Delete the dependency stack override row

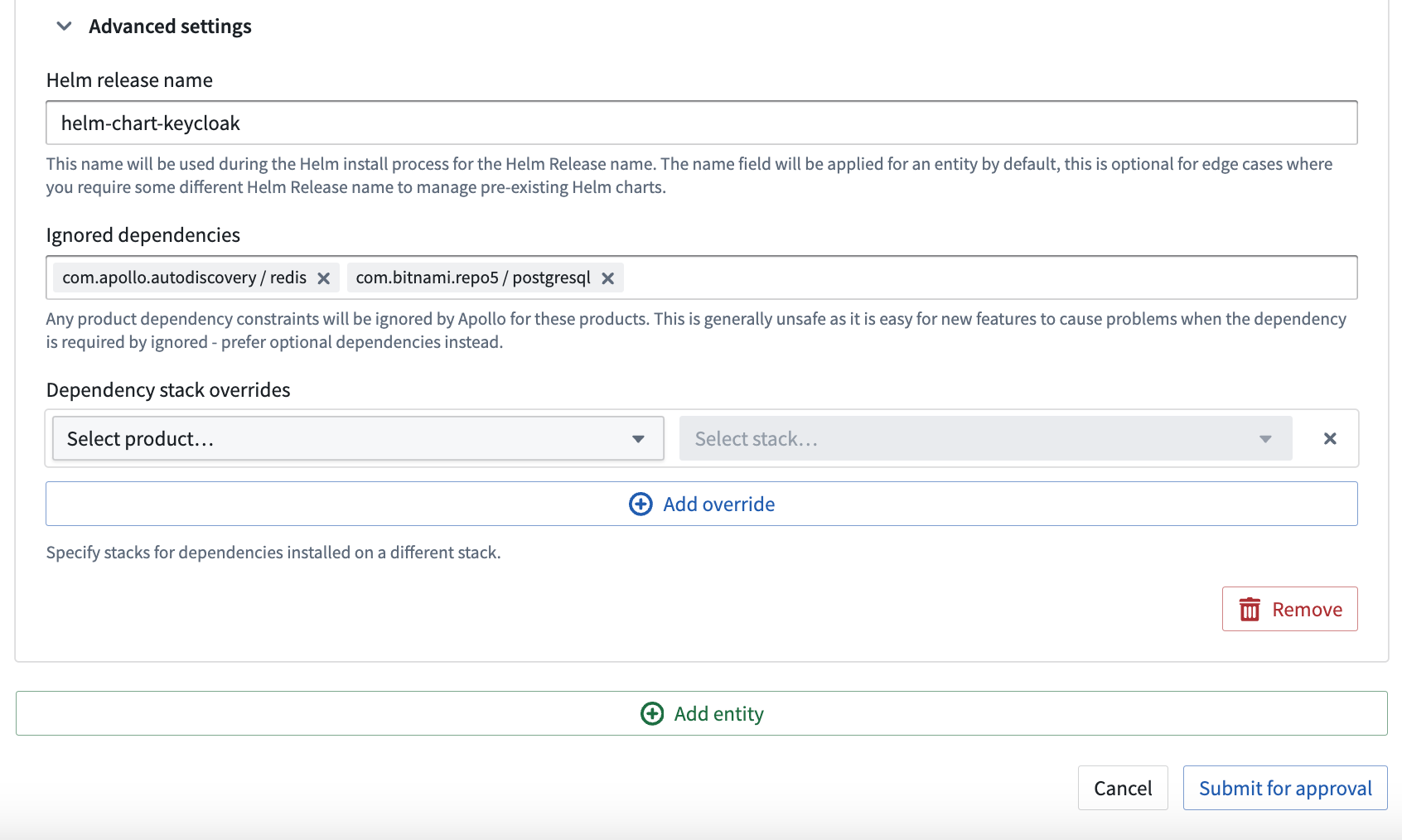coord(1330,438)
